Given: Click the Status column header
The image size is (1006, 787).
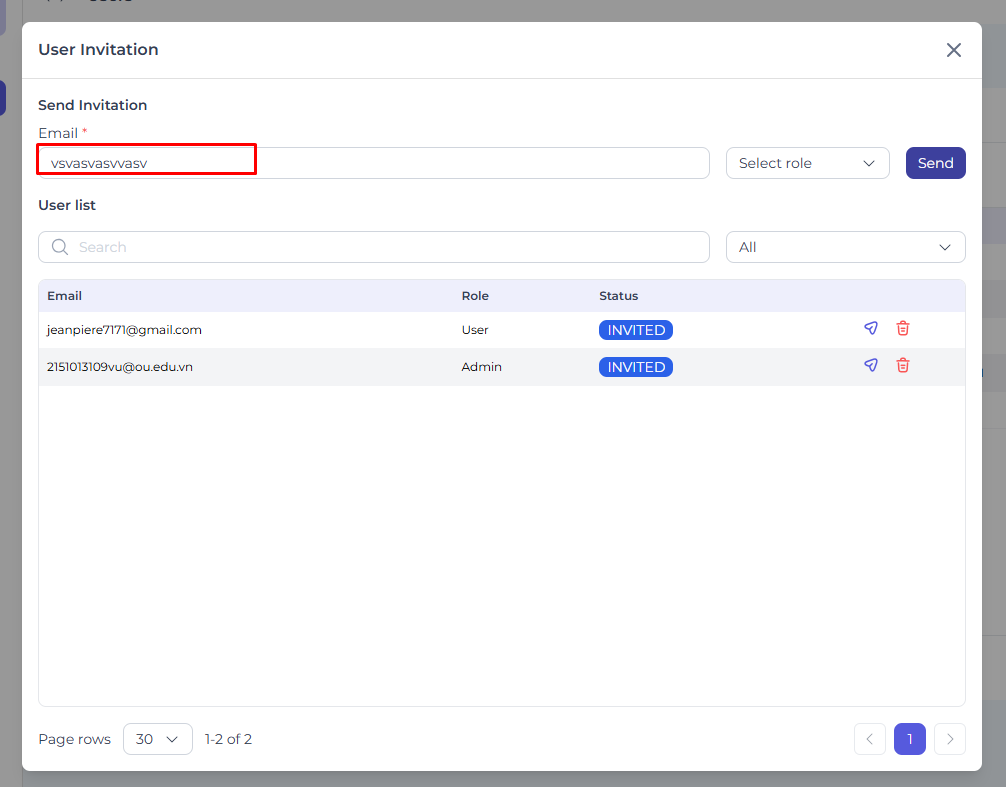Looking at the screenshot, I should (618, 296).
